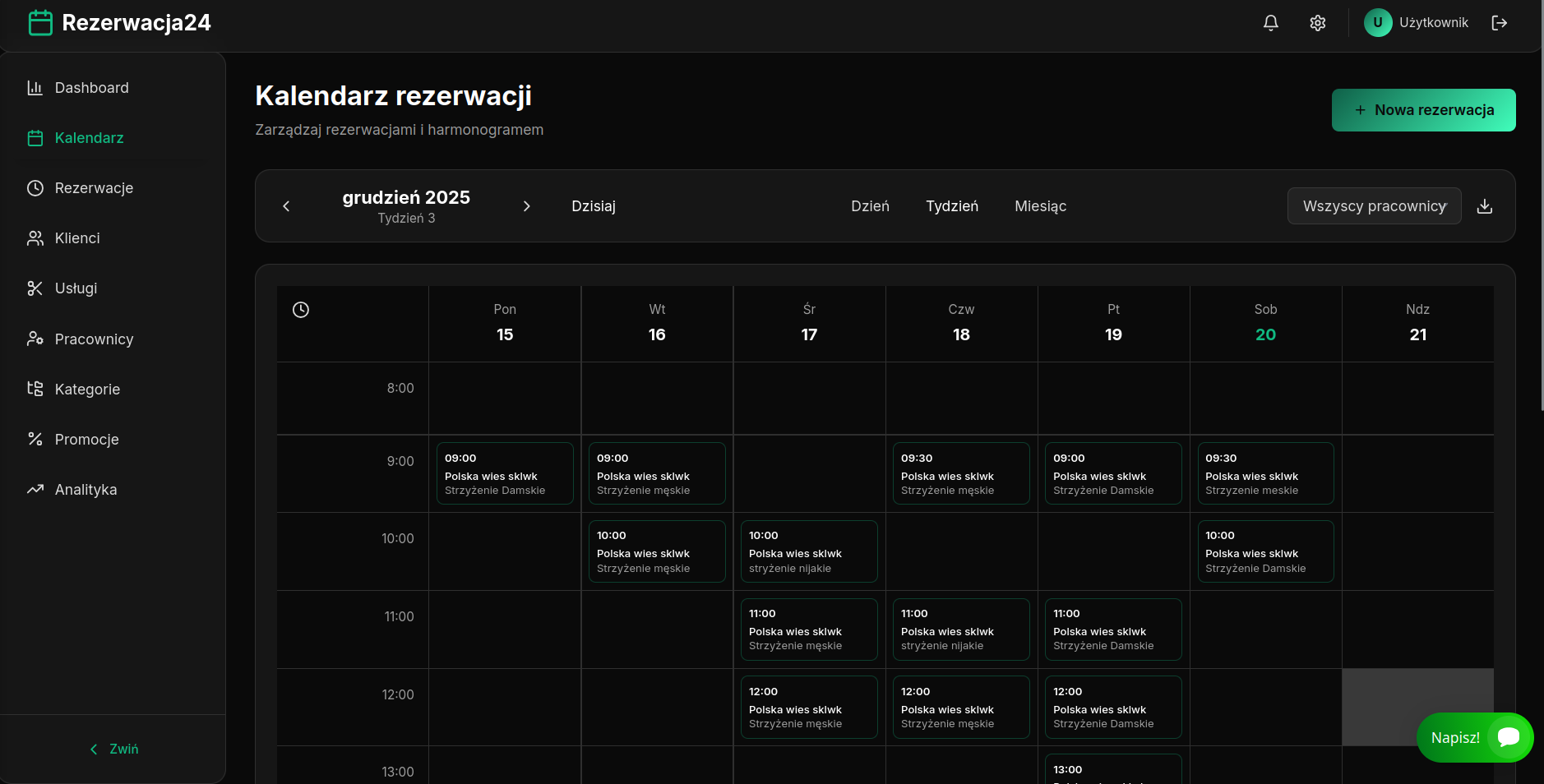Open the Dashboard section icon
The width and height of the screenshot is (1544, 784).
36,87
